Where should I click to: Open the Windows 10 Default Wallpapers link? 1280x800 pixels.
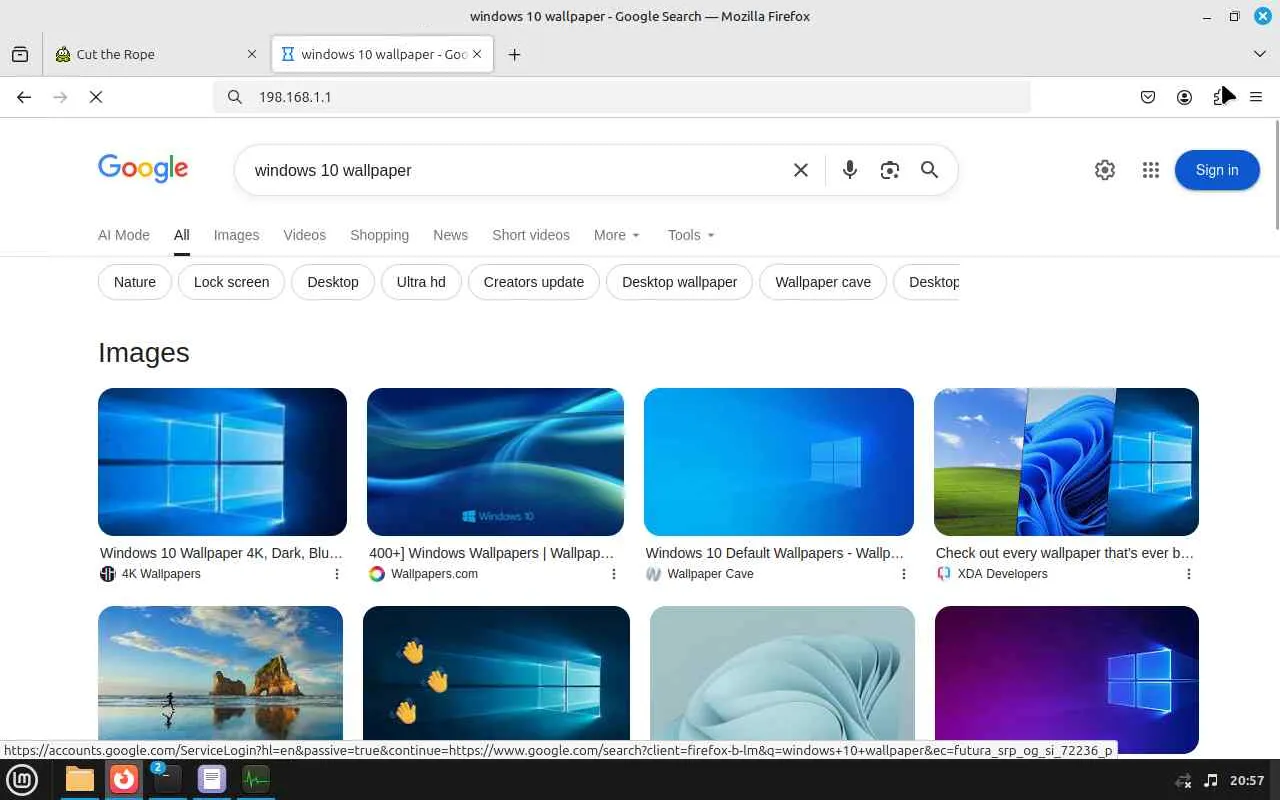pos(775,553)
